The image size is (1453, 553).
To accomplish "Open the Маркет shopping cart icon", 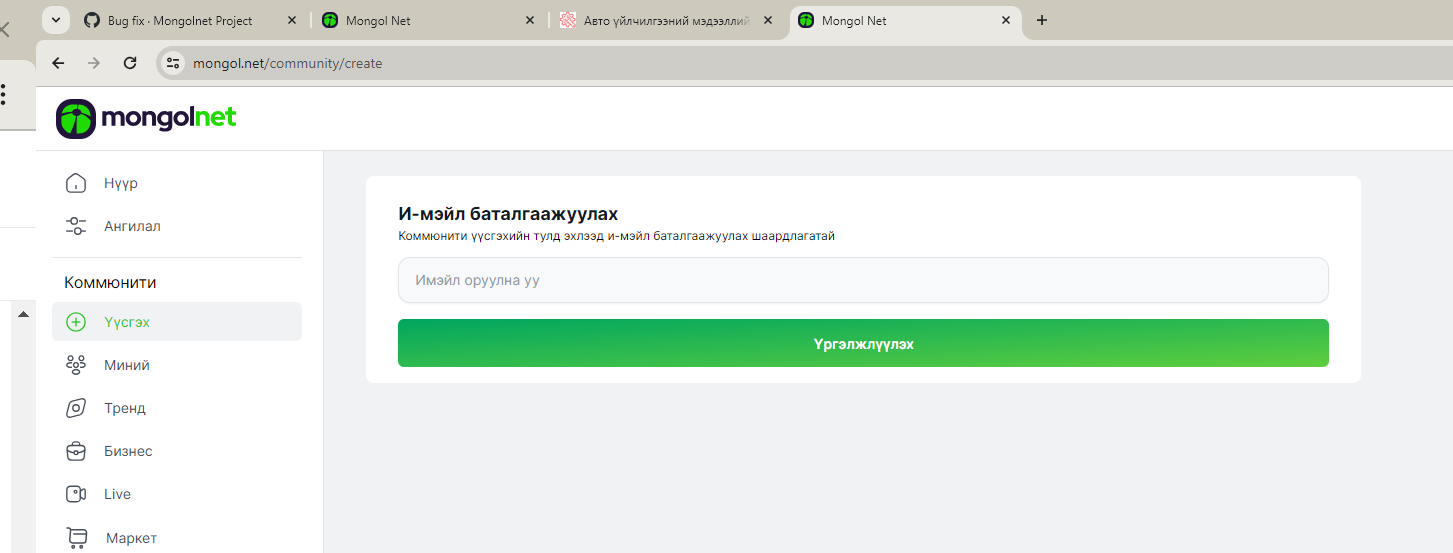I will pyautogui.click(x=77, y=538).
